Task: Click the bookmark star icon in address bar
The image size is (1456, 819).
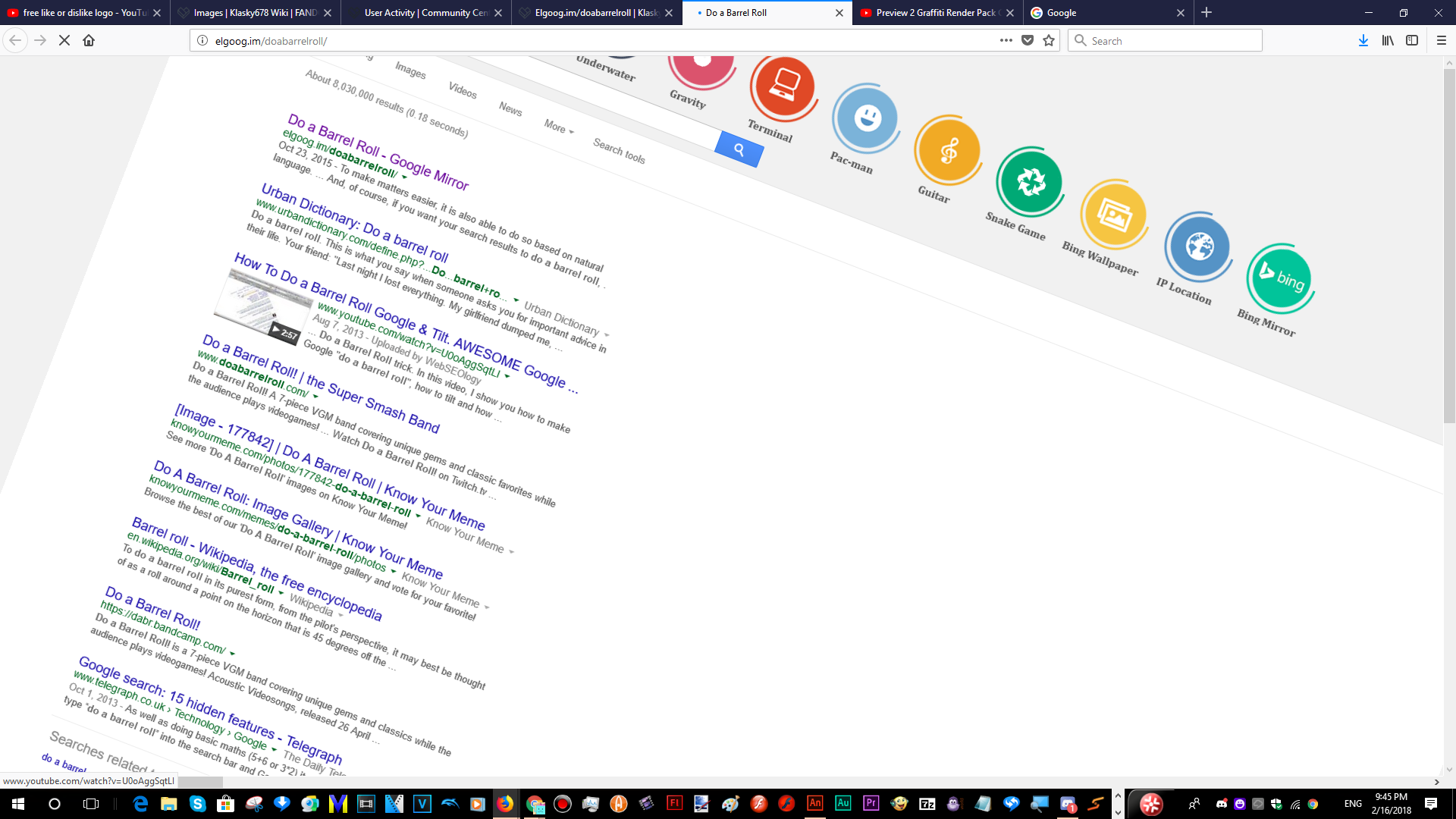Action: (1049, 41)
